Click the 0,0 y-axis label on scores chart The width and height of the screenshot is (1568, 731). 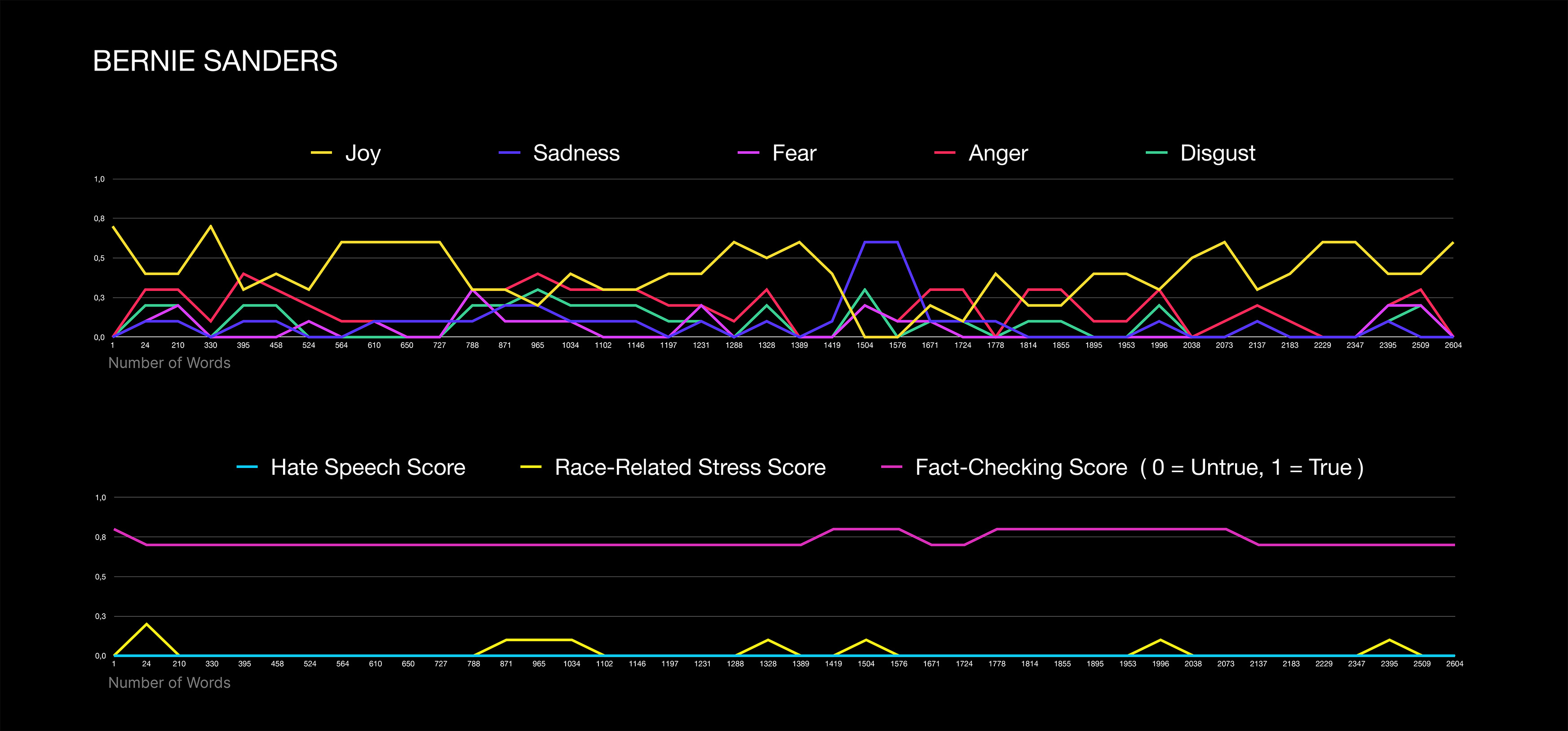coord(101,656)
